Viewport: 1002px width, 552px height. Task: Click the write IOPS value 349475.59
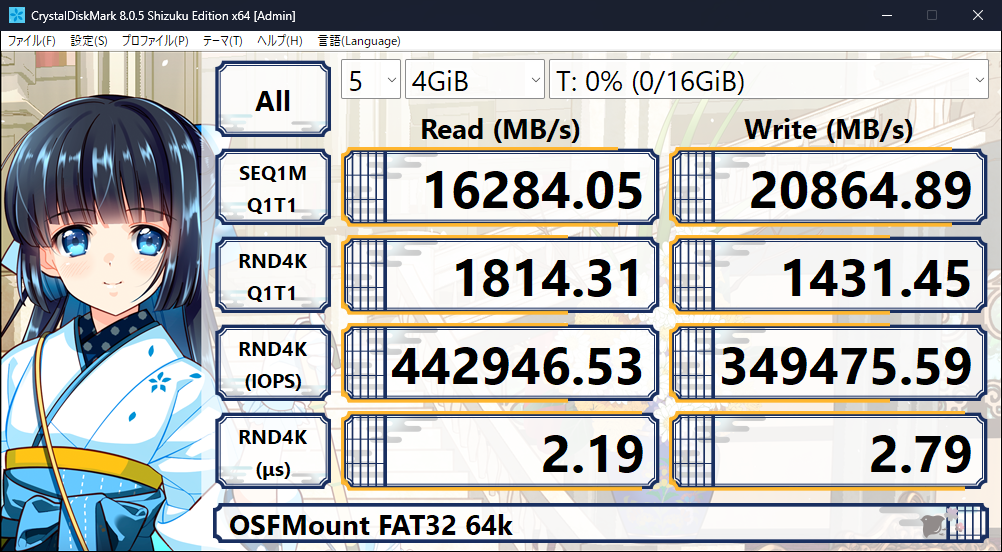828,364
